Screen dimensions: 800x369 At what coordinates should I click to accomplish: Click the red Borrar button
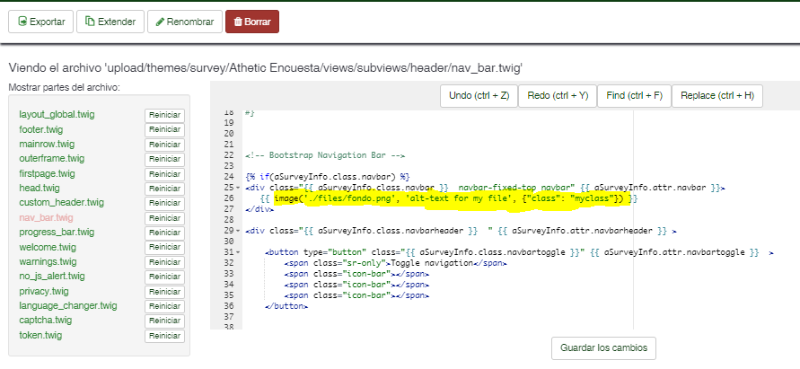[252, 22]
